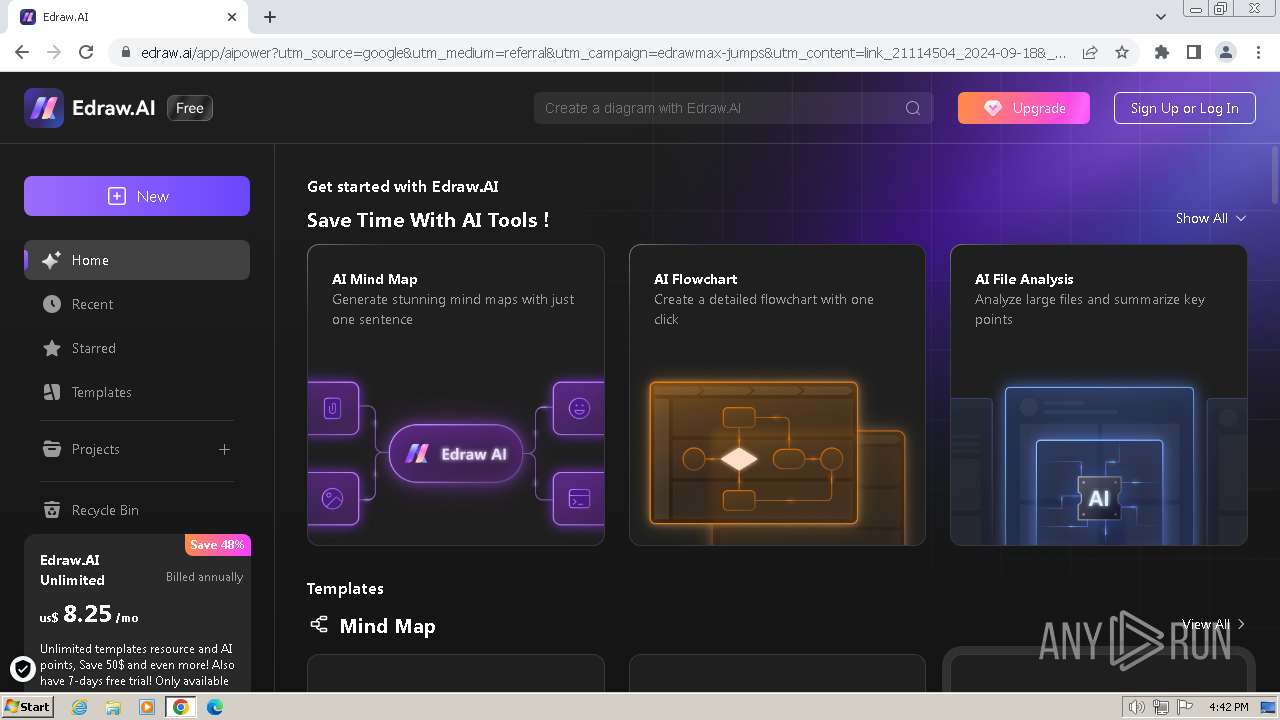Click the search magnifier icon
The image size is (1280, 720).
(x=913, y=108)
